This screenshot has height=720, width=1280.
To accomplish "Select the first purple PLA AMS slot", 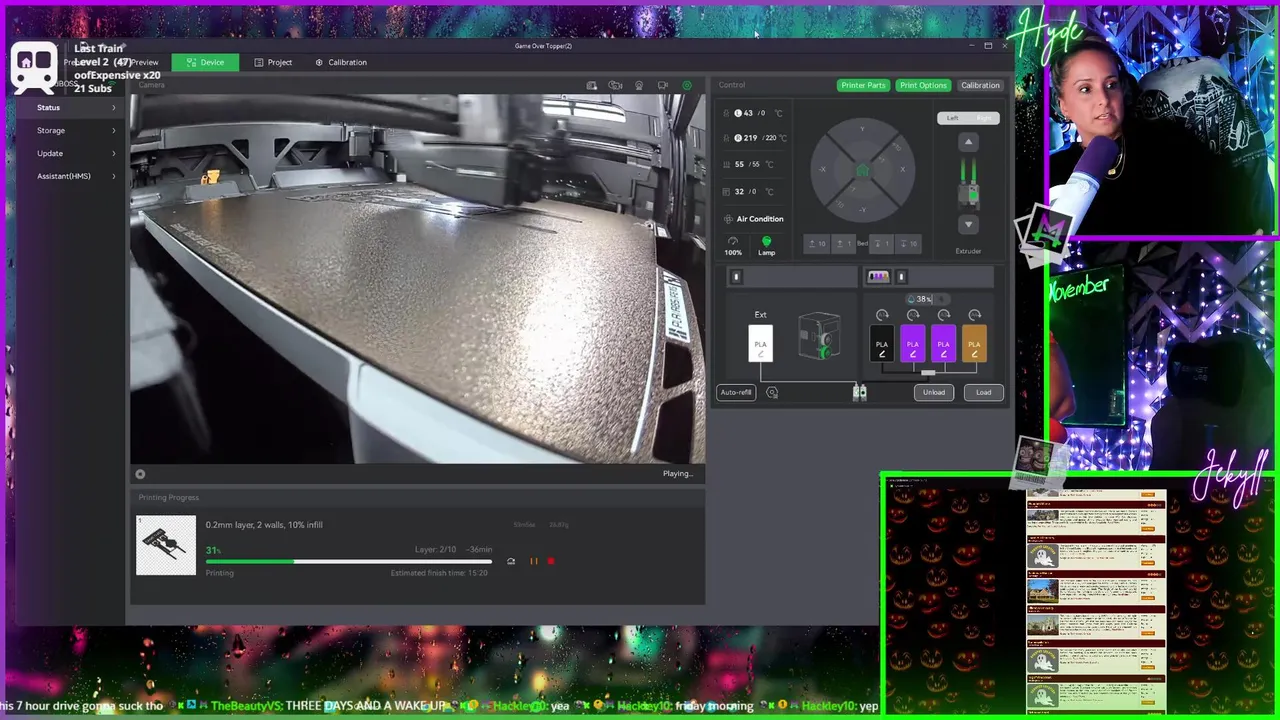I will 913,344.
